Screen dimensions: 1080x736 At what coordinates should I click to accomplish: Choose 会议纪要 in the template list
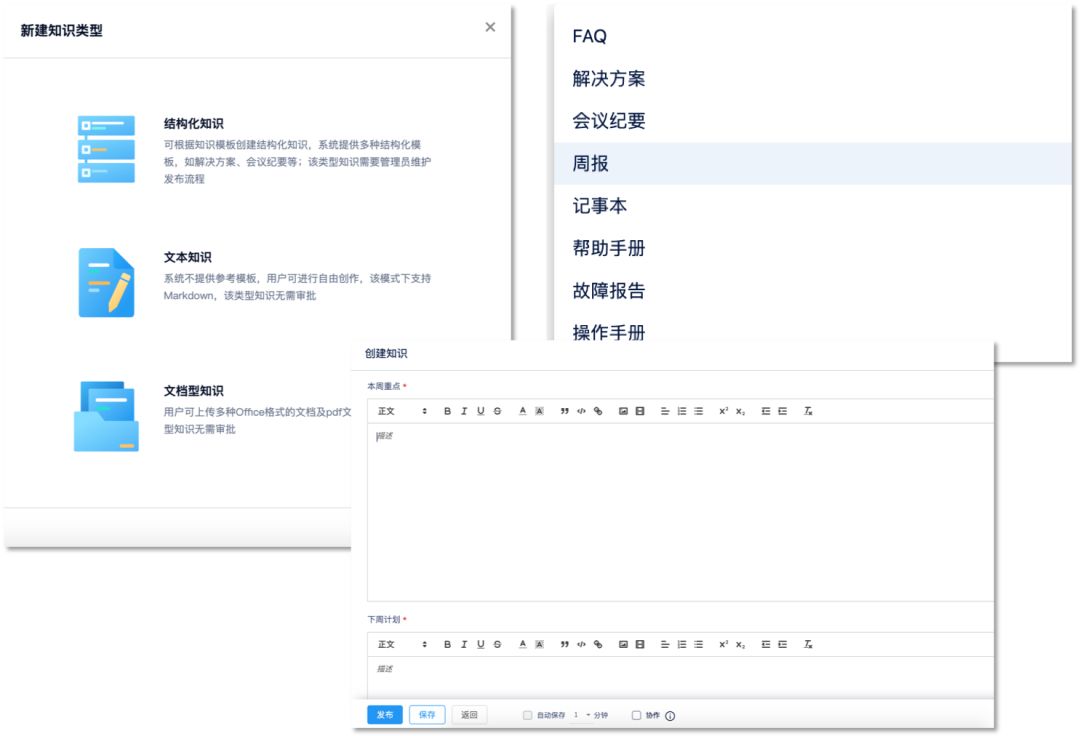click(609, 121)
